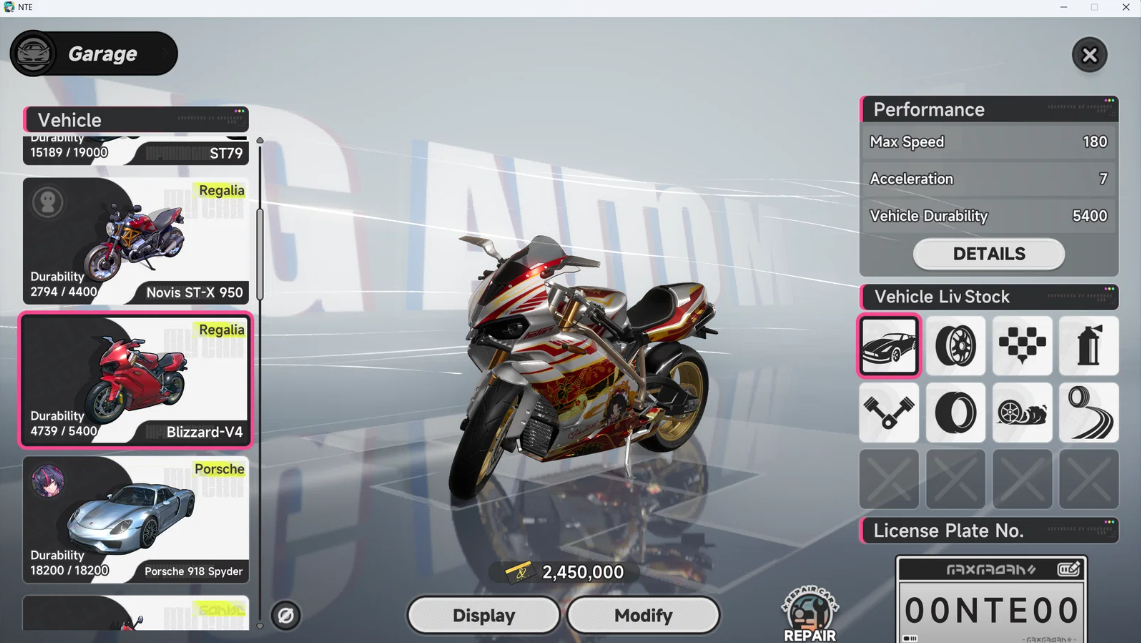Click the NTE app icon in title bar
1141x643 pixels.
click(x=9, y=7)
